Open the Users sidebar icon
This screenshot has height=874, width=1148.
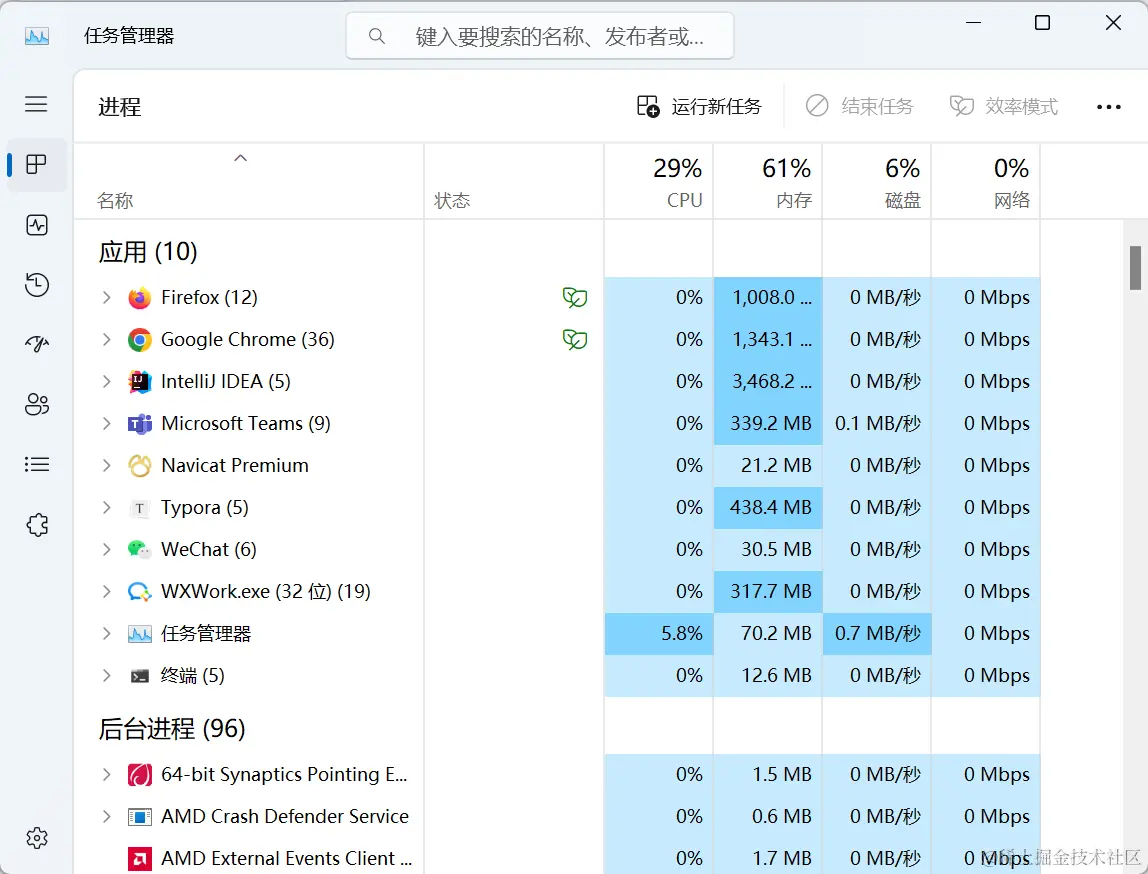click(37, 404)
